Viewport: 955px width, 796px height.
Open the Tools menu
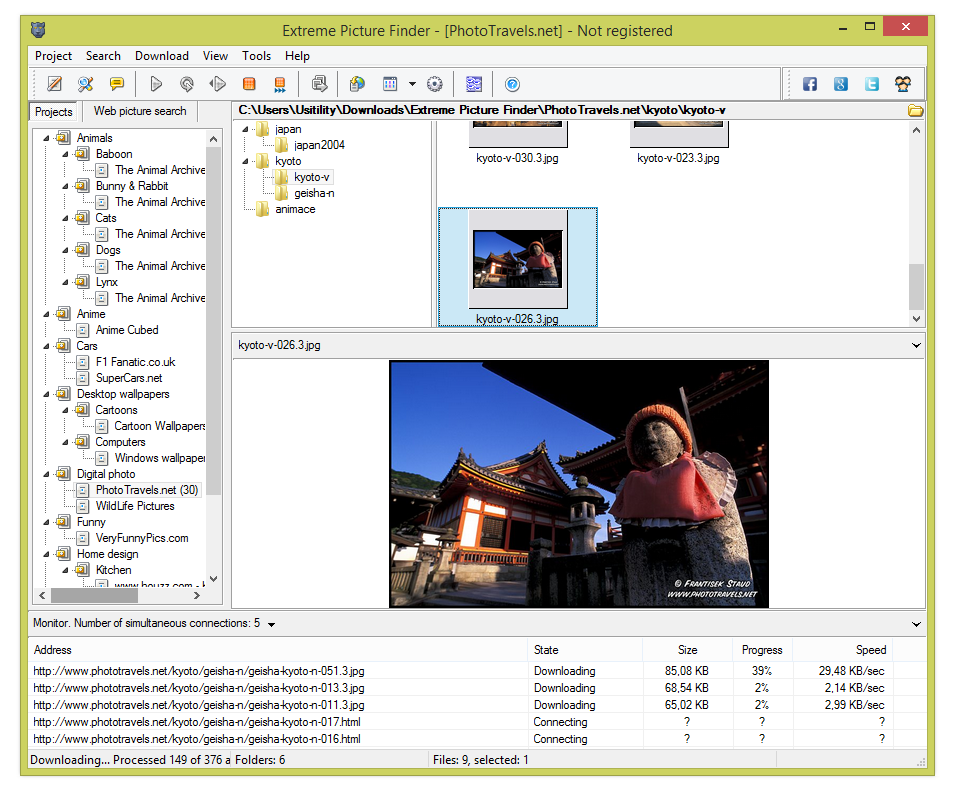(x=256, y=56)
